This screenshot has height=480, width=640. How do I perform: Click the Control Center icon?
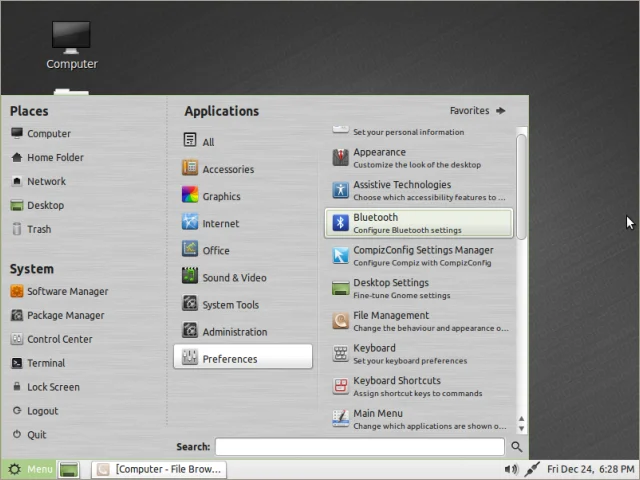[x=17, y=339]
